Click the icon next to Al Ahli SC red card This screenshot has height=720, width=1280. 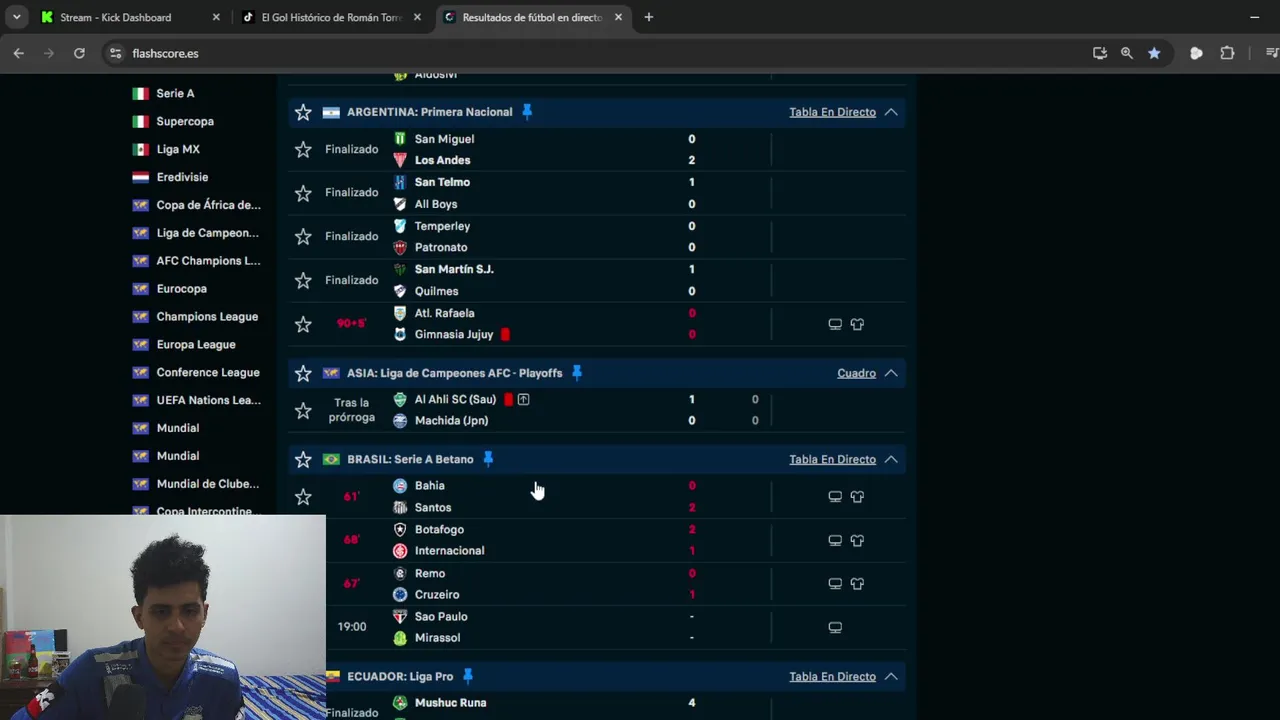coord(523,399)
